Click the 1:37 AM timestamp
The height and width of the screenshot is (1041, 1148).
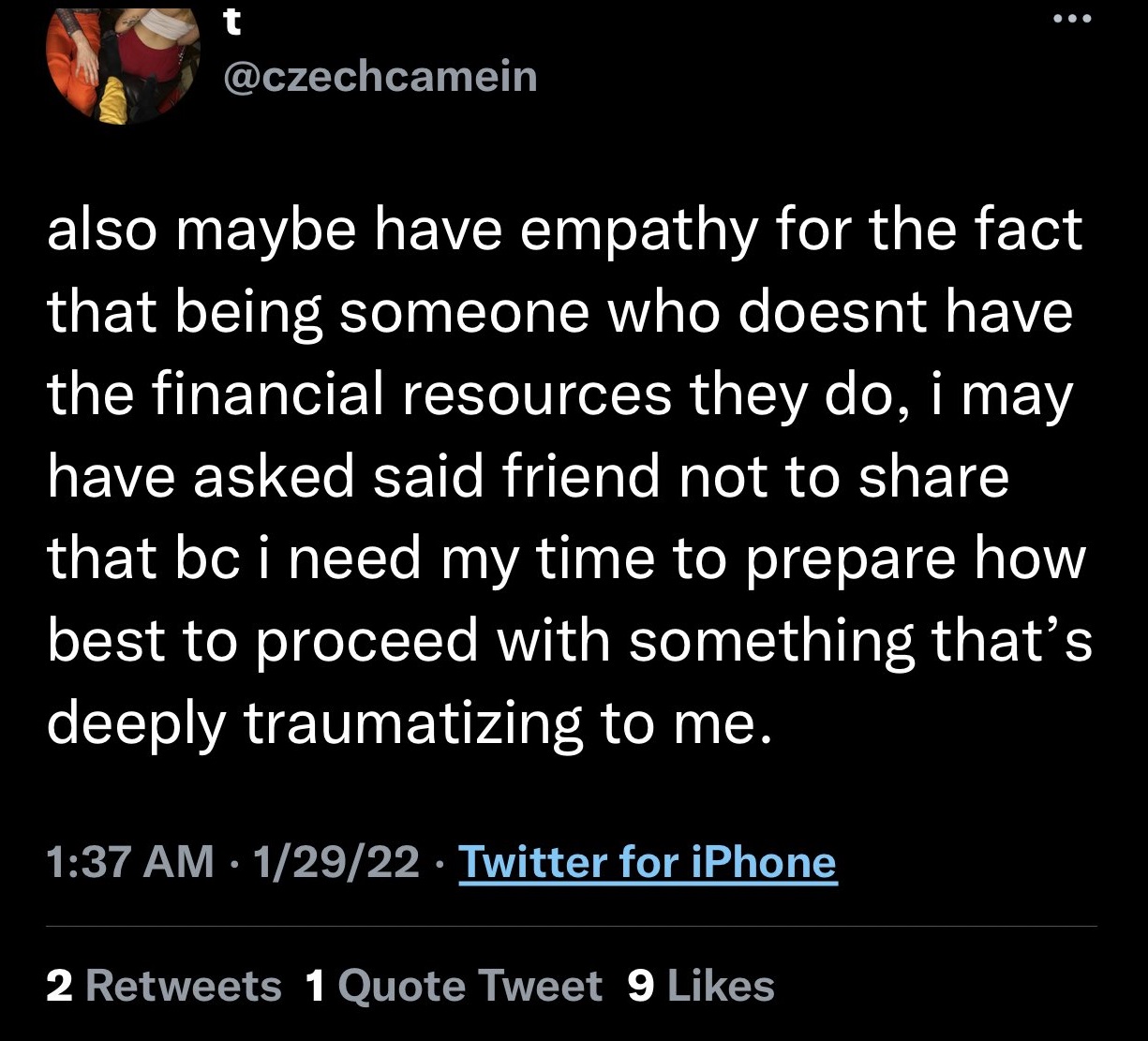(130, 862)
